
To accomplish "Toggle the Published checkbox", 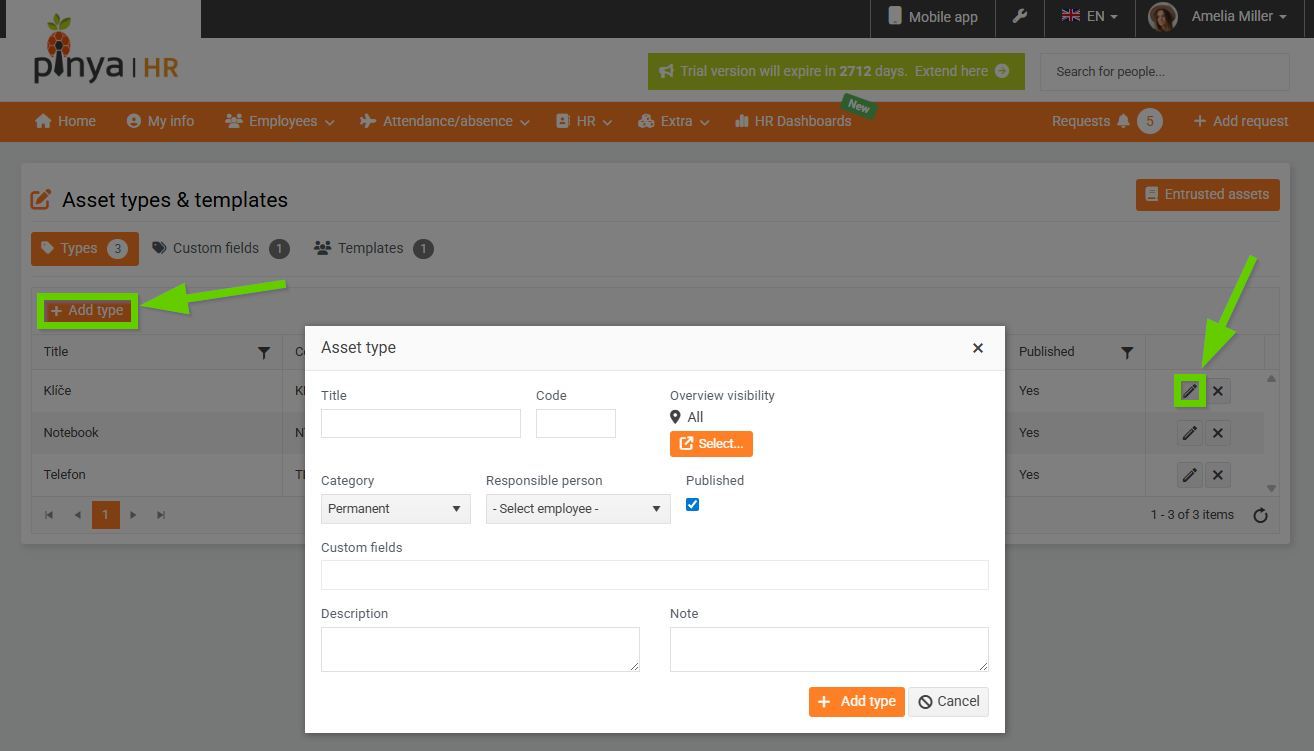I will click(692, 505).
